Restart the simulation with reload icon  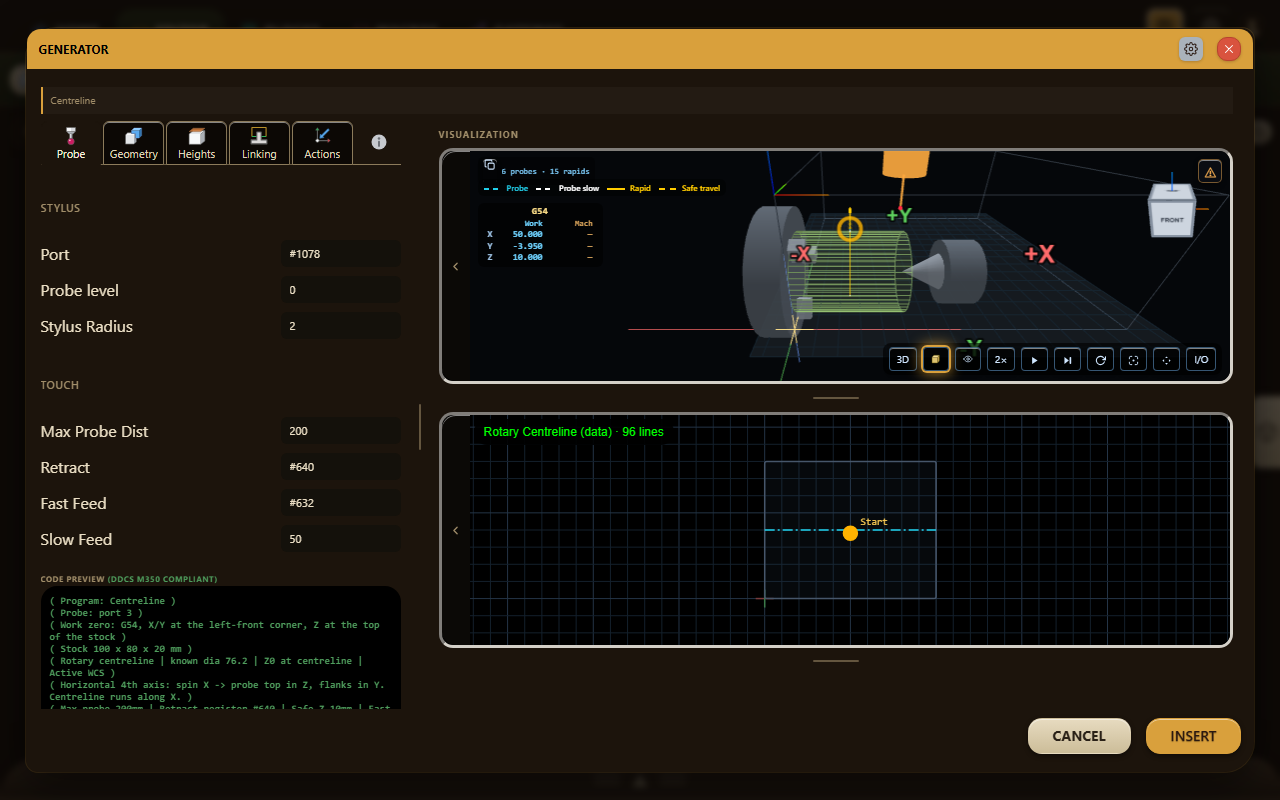click(1100, 359)
